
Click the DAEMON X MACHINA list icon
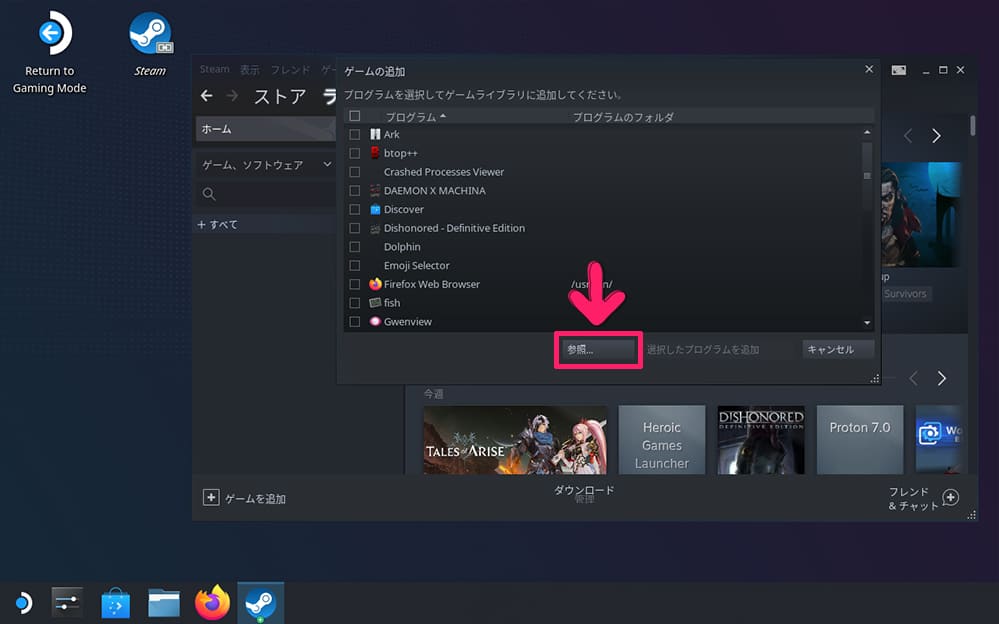pyautogui.click(x=375, y=191)
